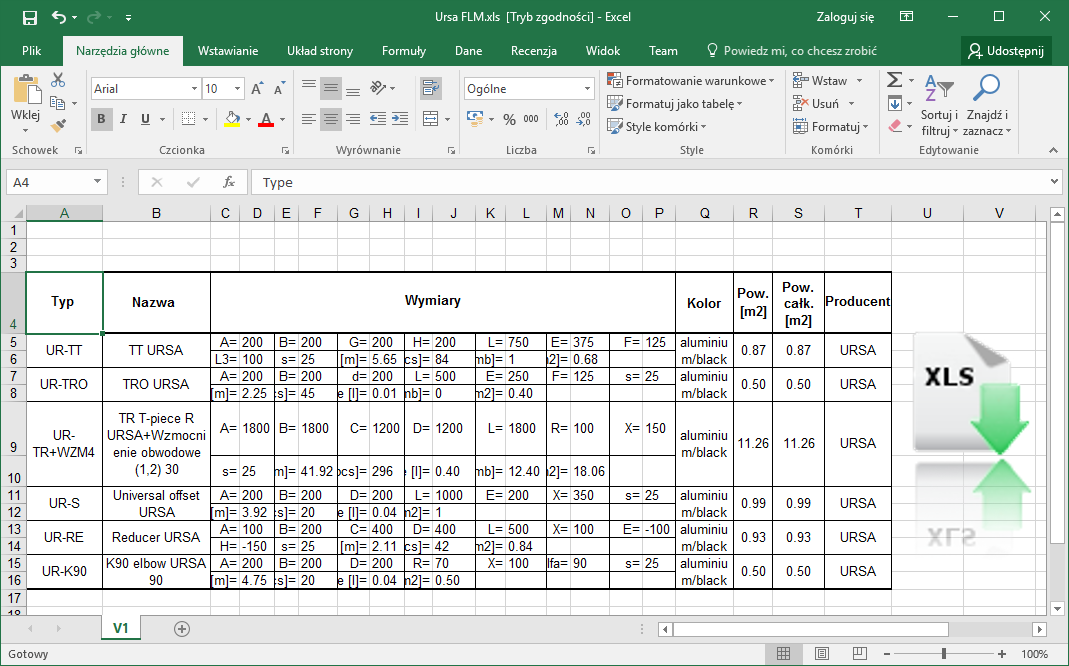
Task: Click the AutoSum sigma icon
Action: (894, 80)
